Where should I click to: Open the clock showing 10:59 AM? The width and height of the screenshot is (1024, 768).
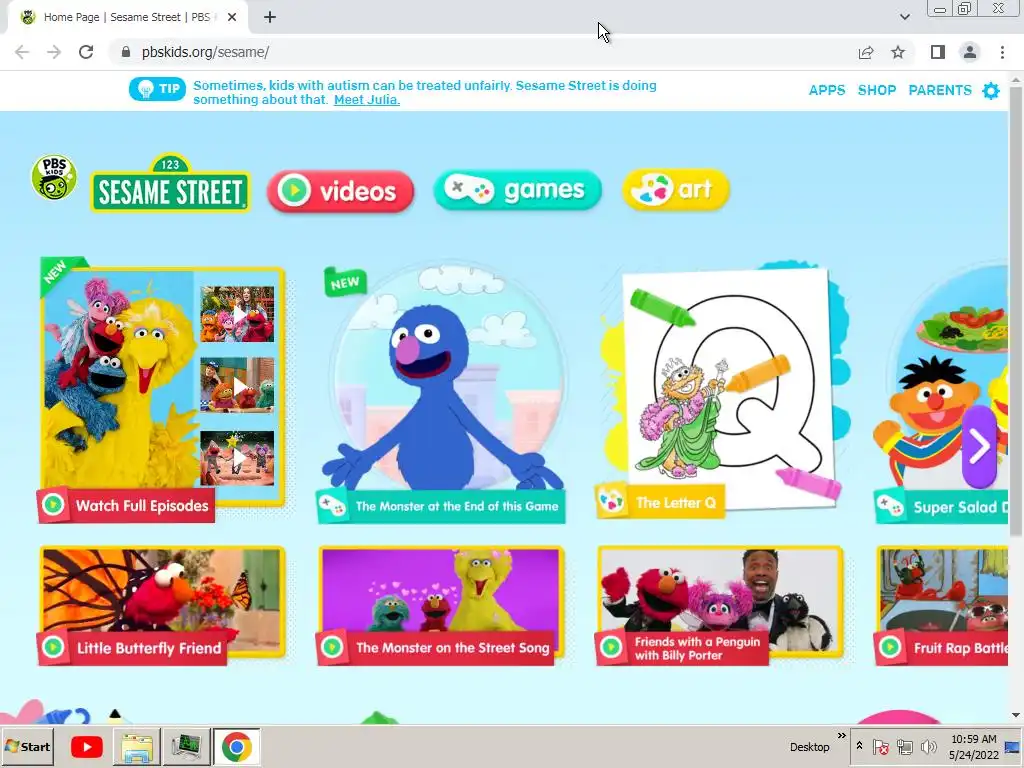974,746
